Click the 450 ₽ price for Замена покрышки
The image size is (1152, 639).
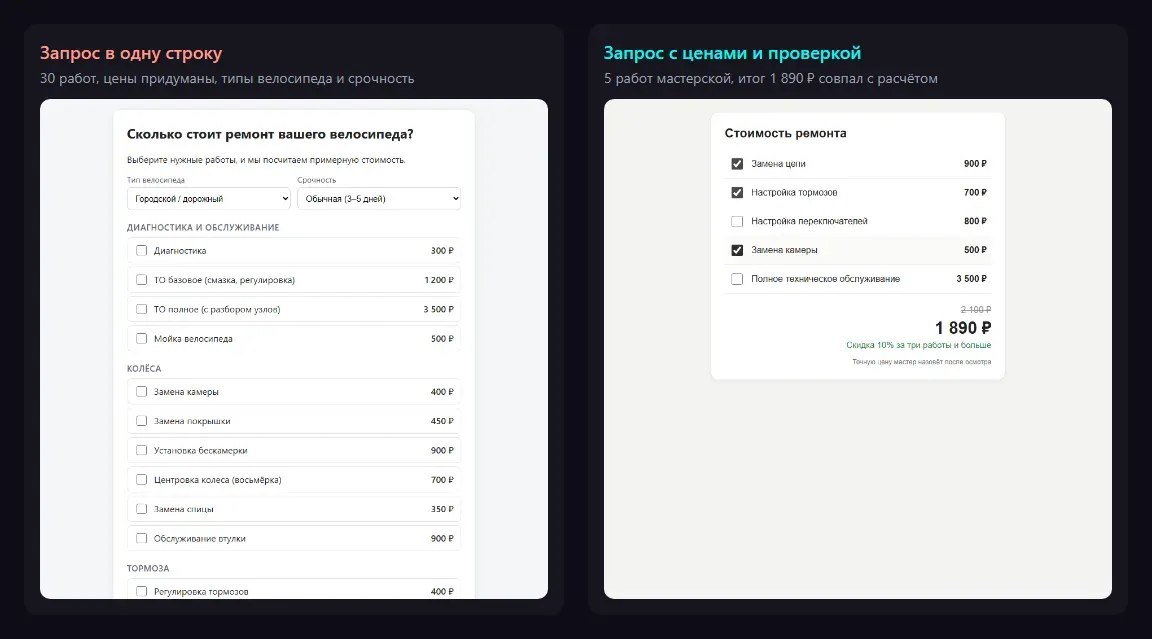point(442,421)
